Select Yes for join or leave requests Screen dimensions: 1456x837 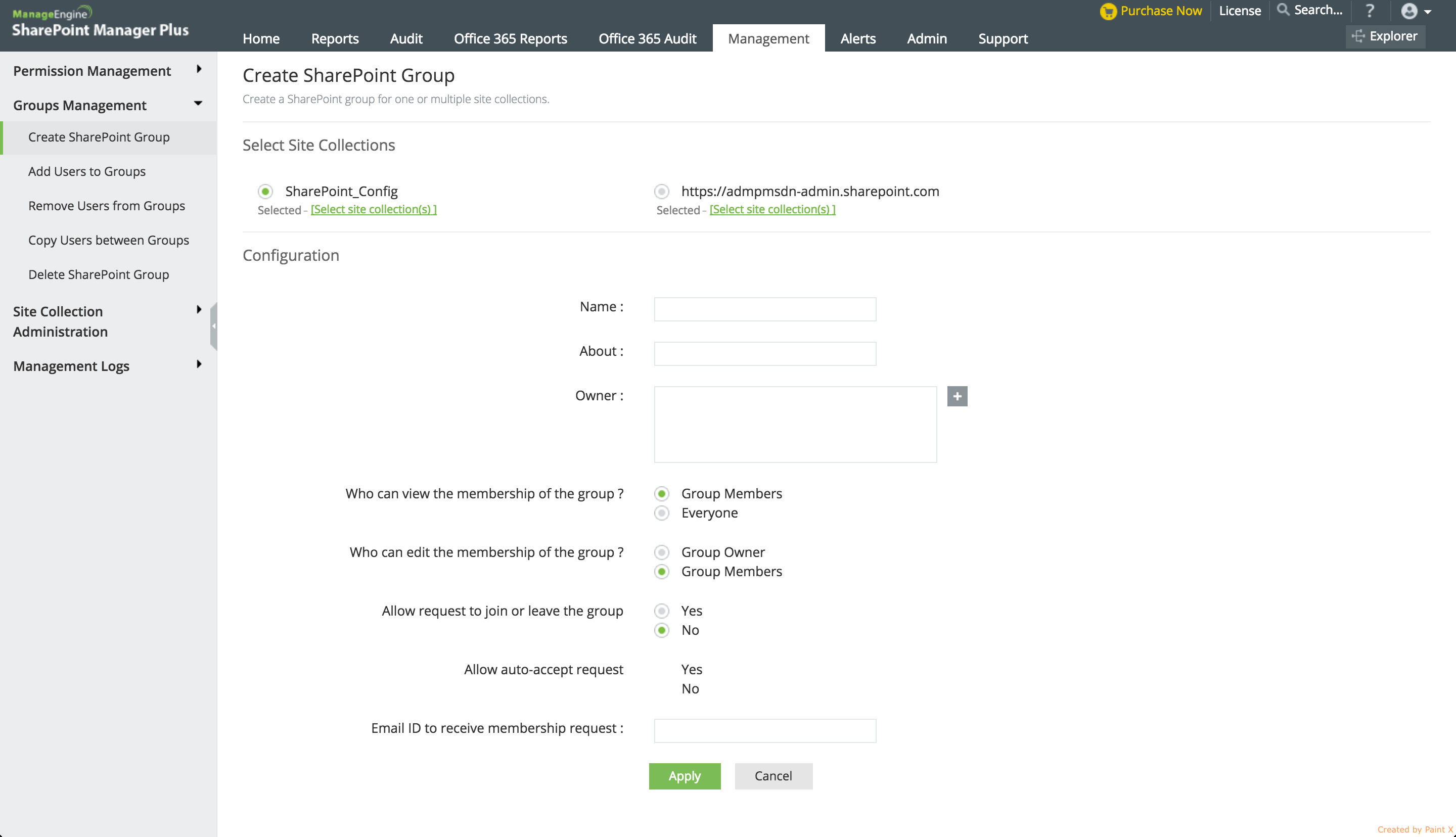tap(662, 611)
